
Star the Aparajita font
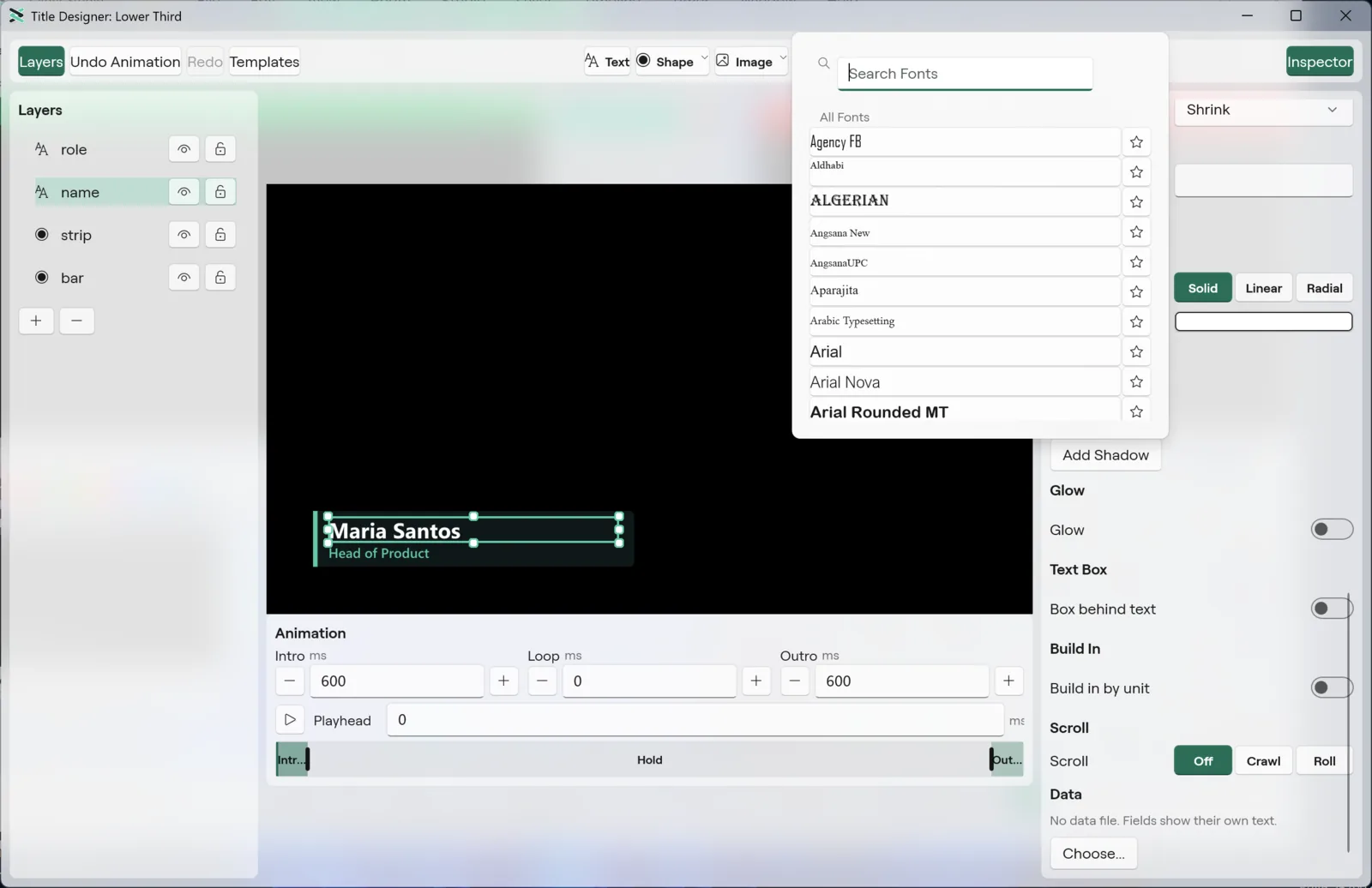click(1136, 292)
